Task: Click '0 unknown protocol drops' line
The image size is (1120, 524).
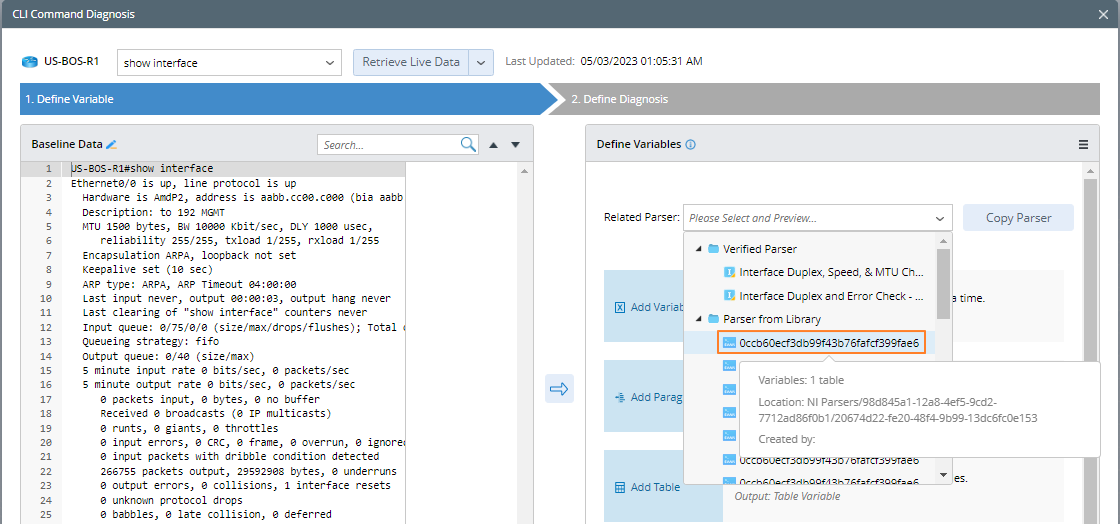Action: pyautogui.click(x=171, y=500)
